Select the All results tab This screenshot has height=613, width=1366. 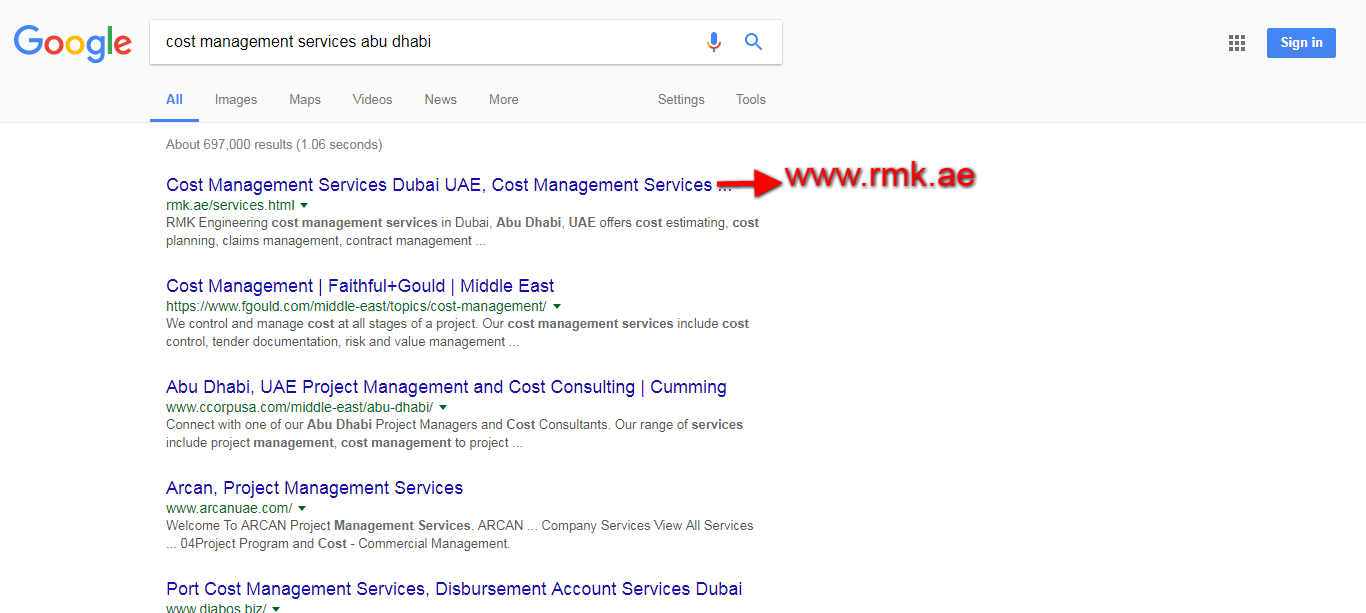(x=174, y=100)
